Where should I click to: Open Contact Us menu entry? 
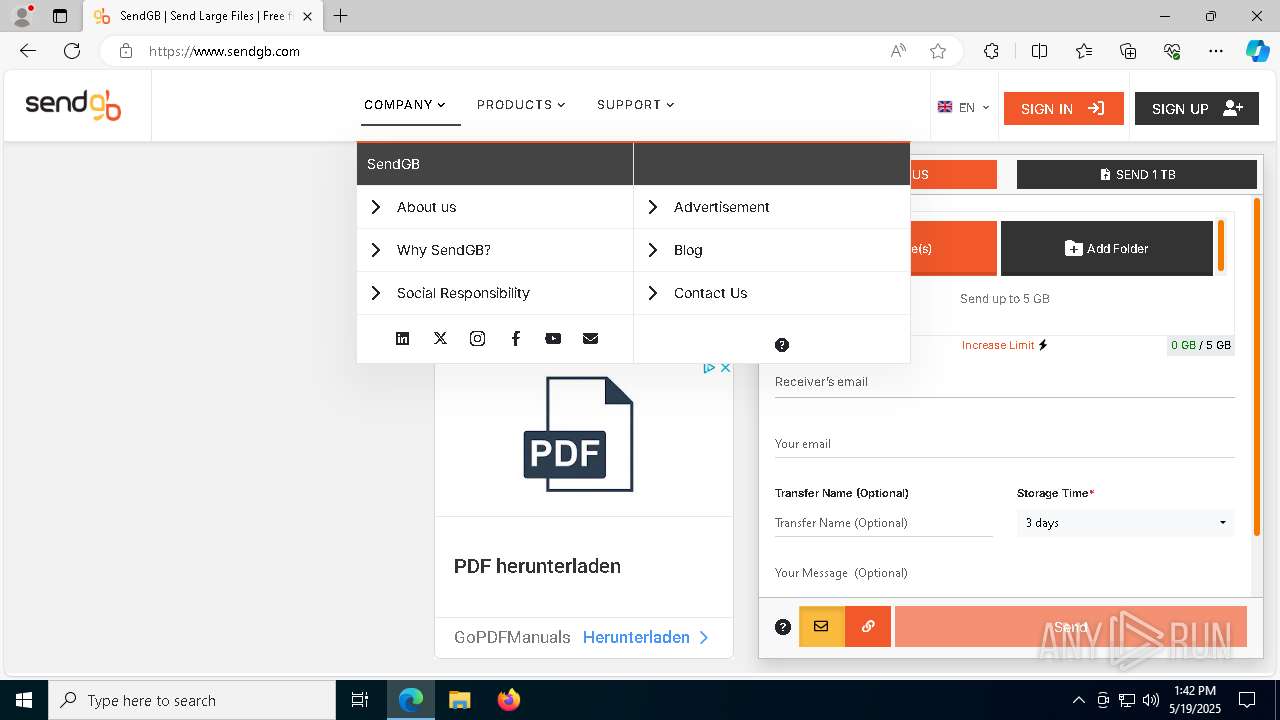pos(772,293)
